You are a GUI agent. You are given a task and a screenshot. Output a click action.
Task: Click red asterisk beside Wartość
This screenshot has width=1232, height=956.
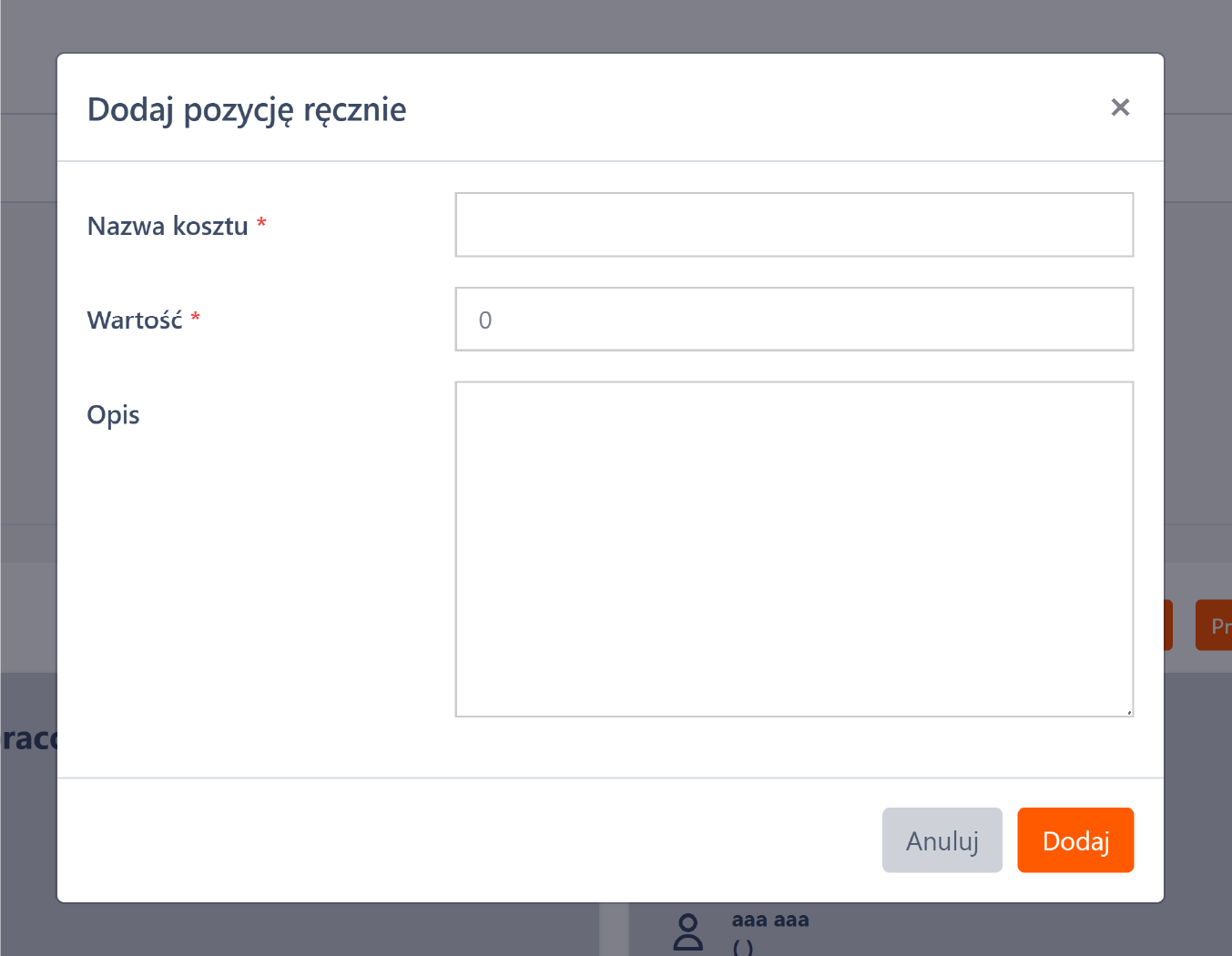196,318
